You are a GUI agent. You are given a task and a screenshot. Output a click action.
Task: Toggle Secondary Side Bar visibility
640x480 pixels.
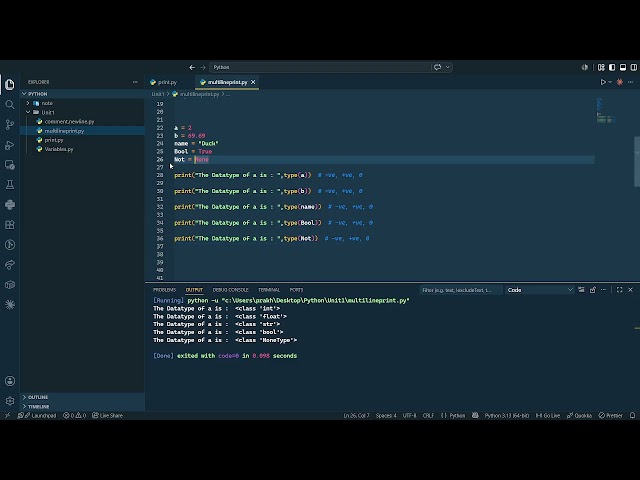633,67
